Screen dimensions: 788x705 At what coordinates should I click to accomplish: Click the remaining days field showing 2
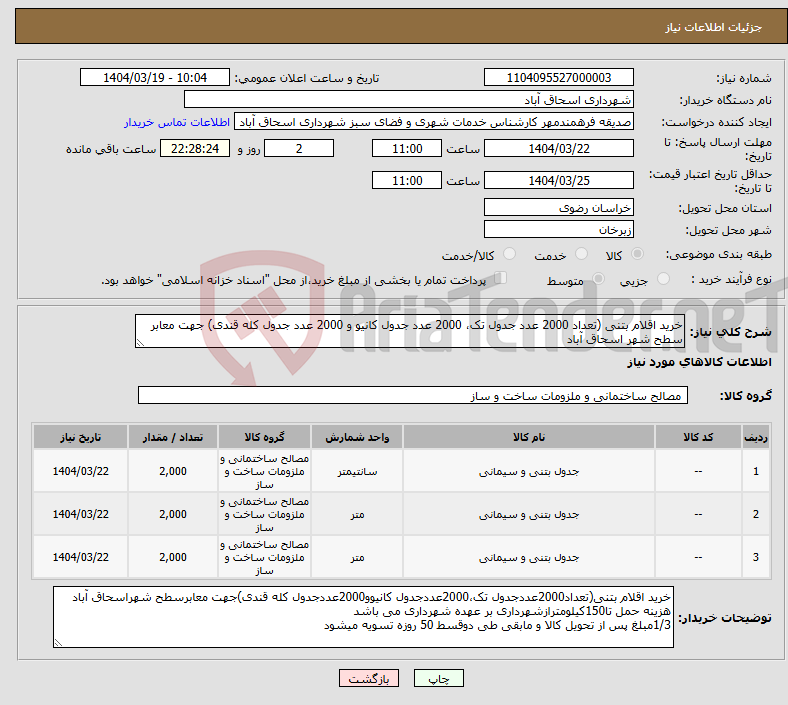(x=299, y=148)
